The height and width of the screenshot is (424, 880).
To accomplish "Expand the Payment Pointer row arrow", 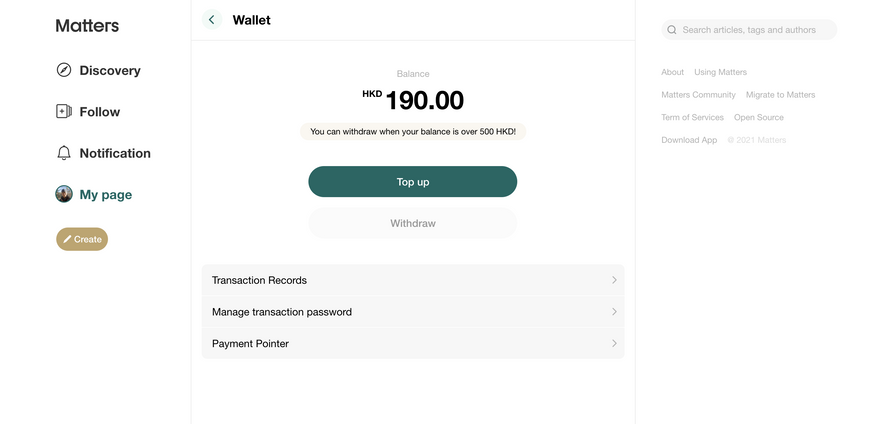I will click(x=614, y=343).
